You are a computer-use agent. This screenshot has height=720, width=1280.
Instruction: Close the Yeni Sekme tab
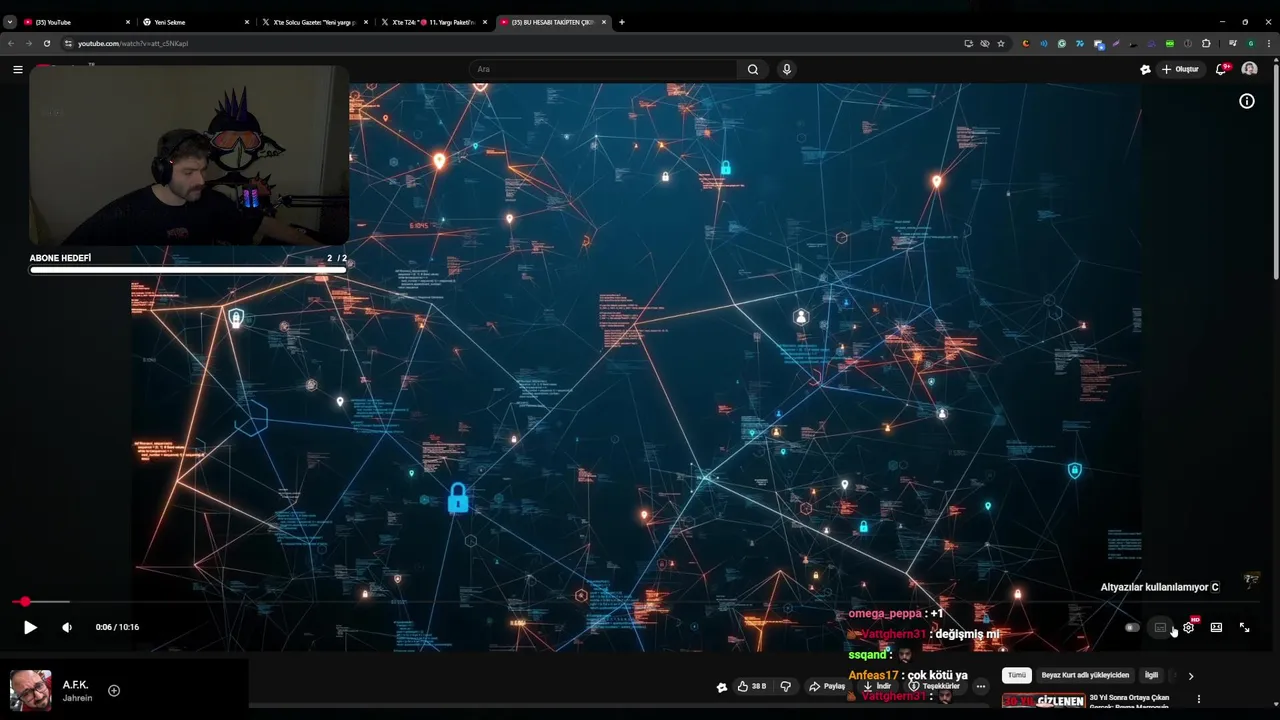pos(246,22)
